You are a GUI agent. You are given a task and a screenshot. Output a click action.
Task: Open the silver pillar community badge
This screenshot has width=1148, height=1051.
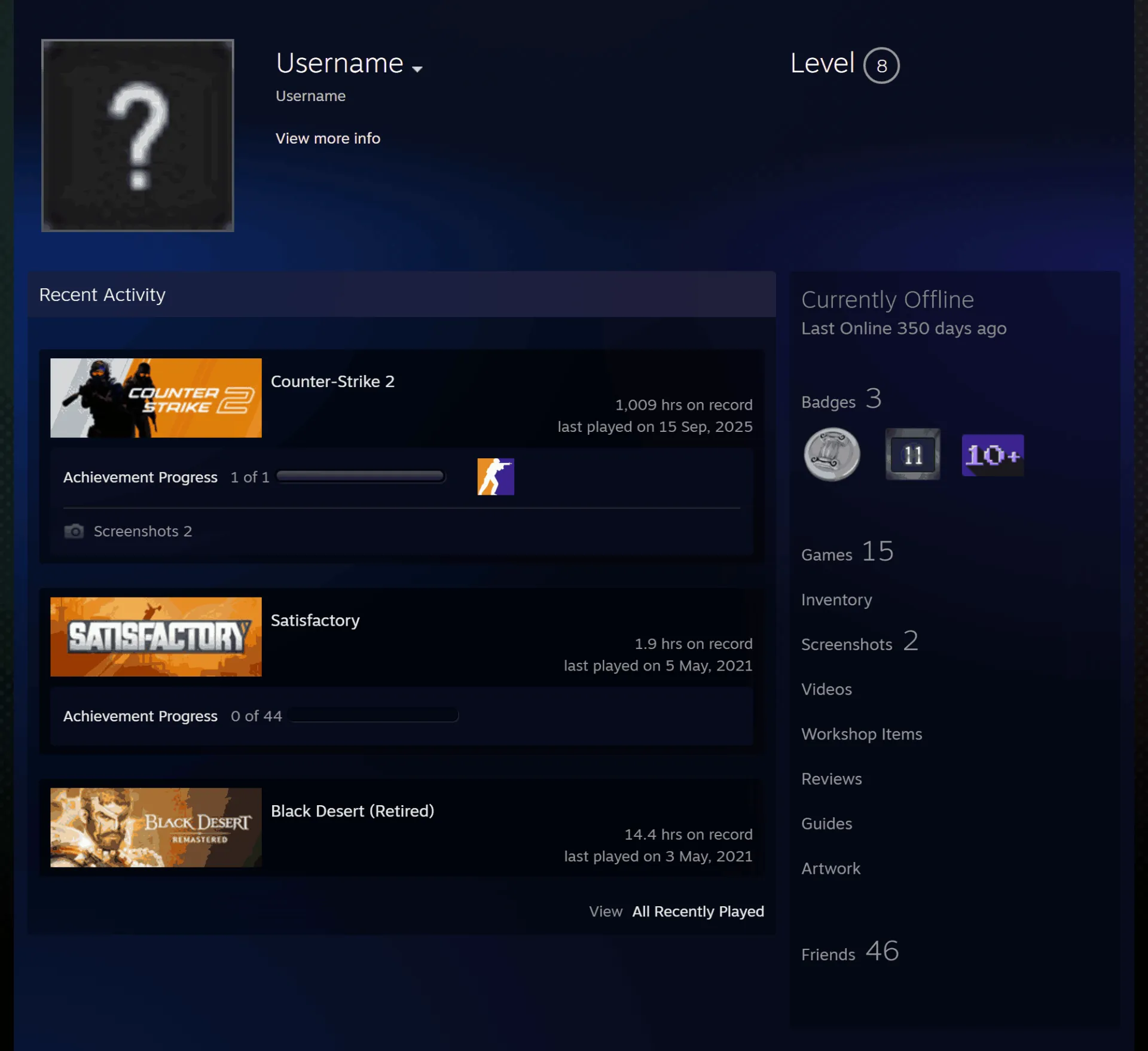[832, 455]
